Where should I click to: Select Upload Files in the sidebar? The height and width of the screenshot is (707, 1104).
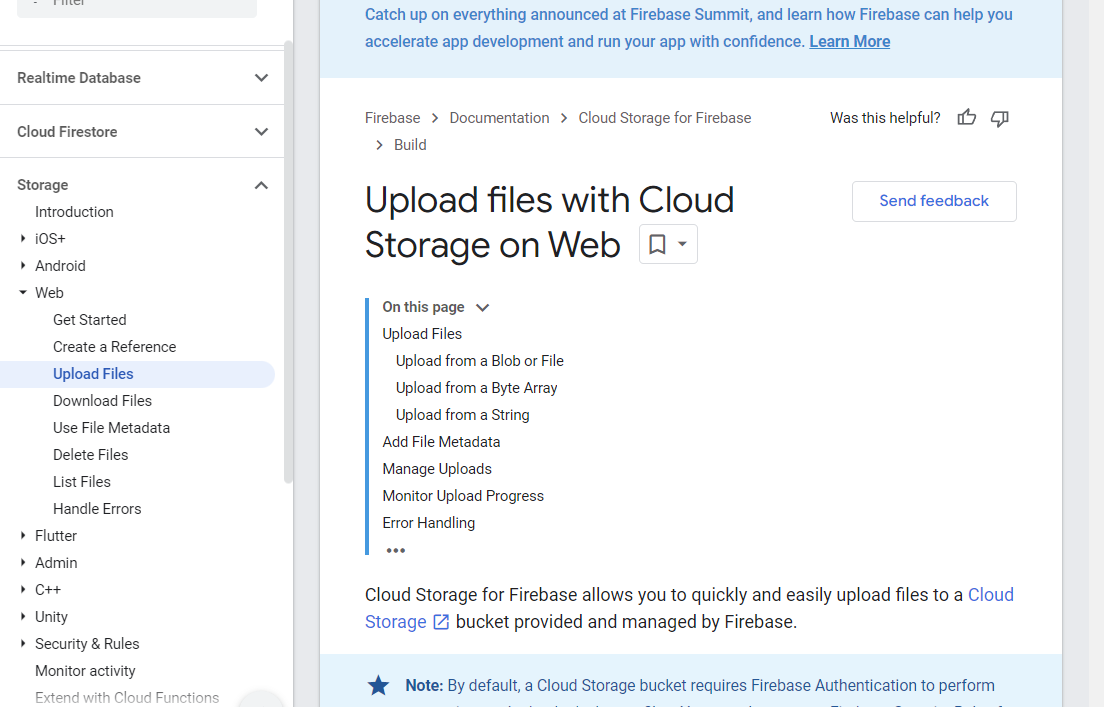(93, 374)
